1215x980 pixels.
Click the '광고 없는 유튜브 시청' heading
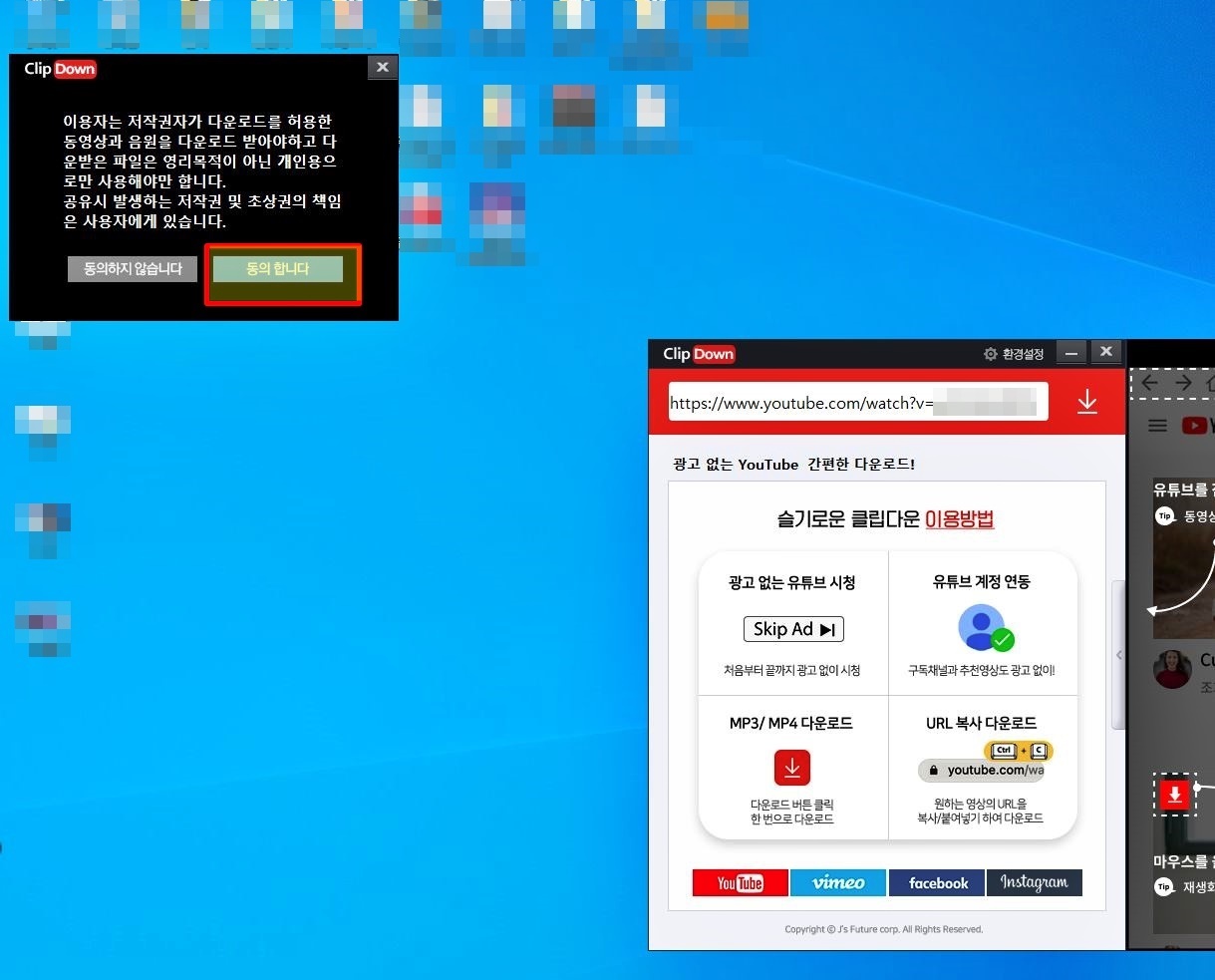(x=792, y=583)
